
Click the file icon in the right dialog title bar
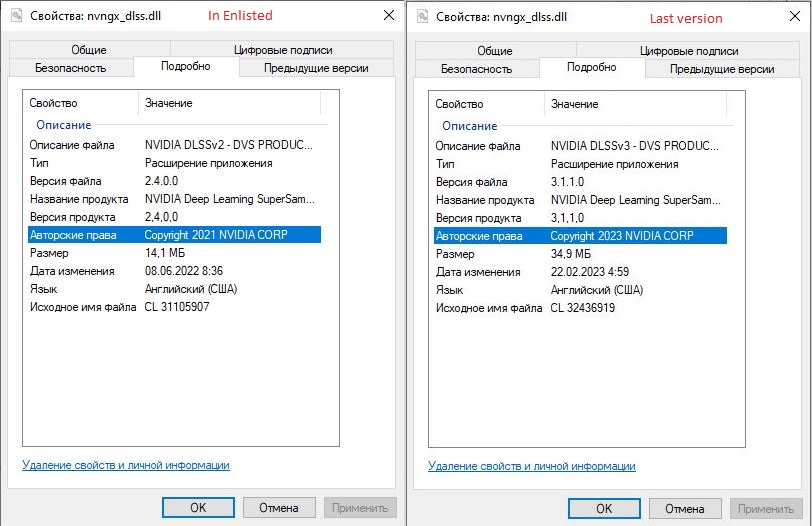[x=422, y=16]
